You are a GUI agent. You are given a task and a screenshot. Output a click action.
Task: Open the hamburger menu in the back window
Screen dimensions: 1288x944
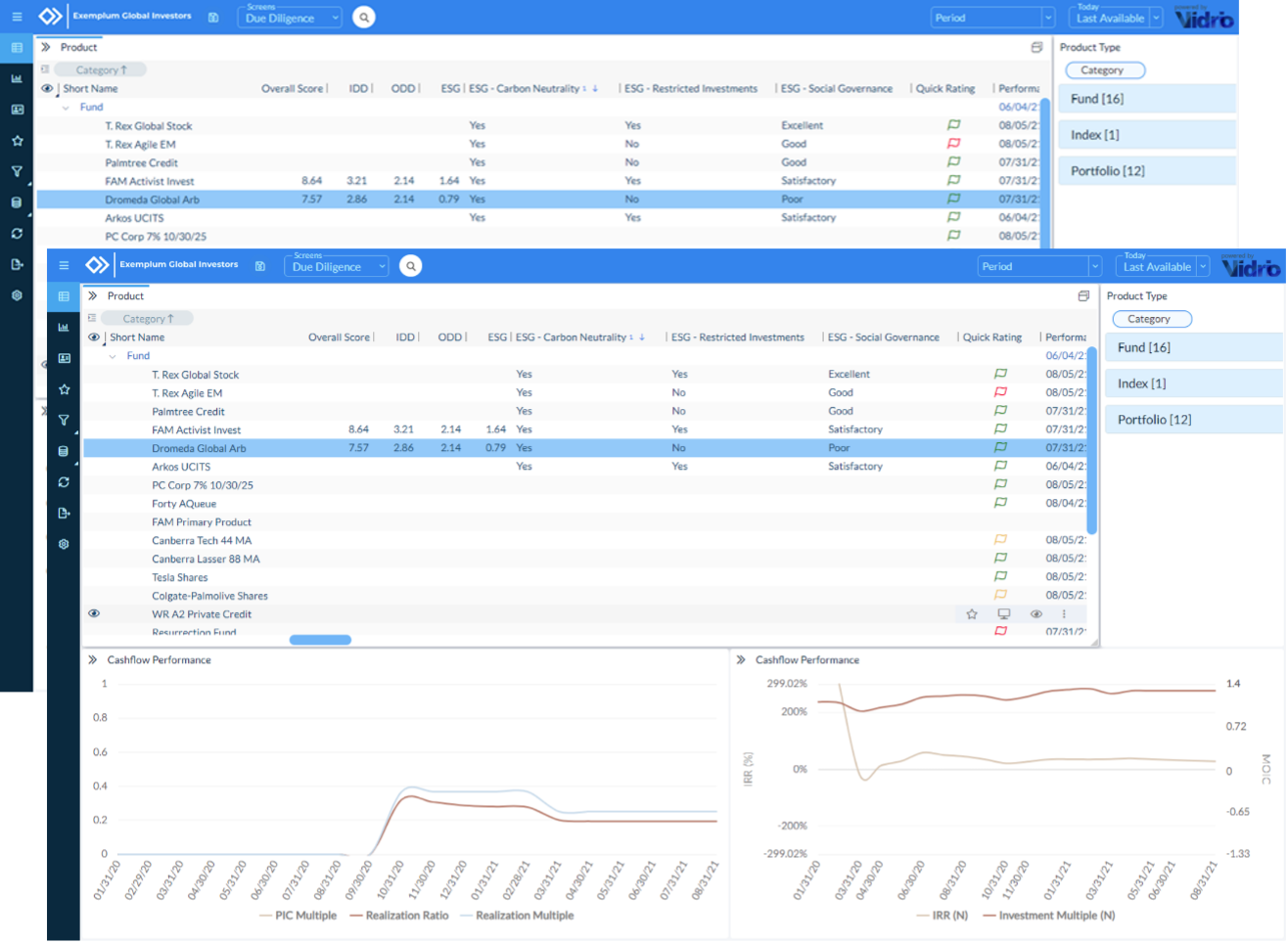click(17, 17)
